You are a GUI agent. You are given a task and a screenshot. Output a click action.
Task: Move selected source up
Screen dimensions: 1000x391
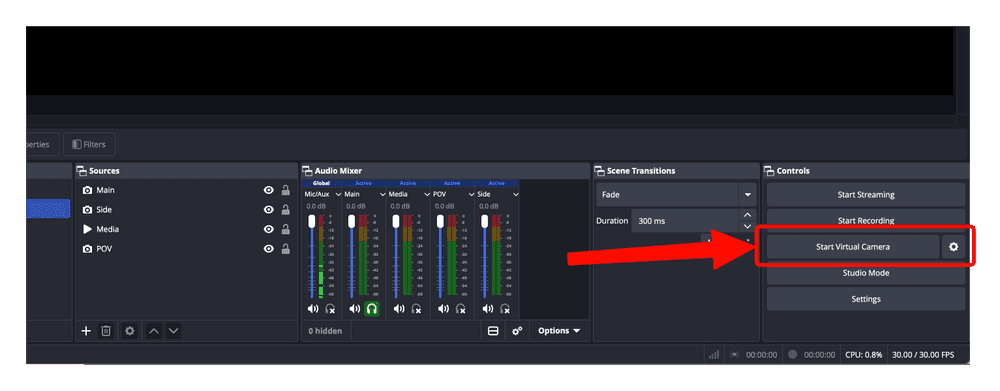(154, 331)
